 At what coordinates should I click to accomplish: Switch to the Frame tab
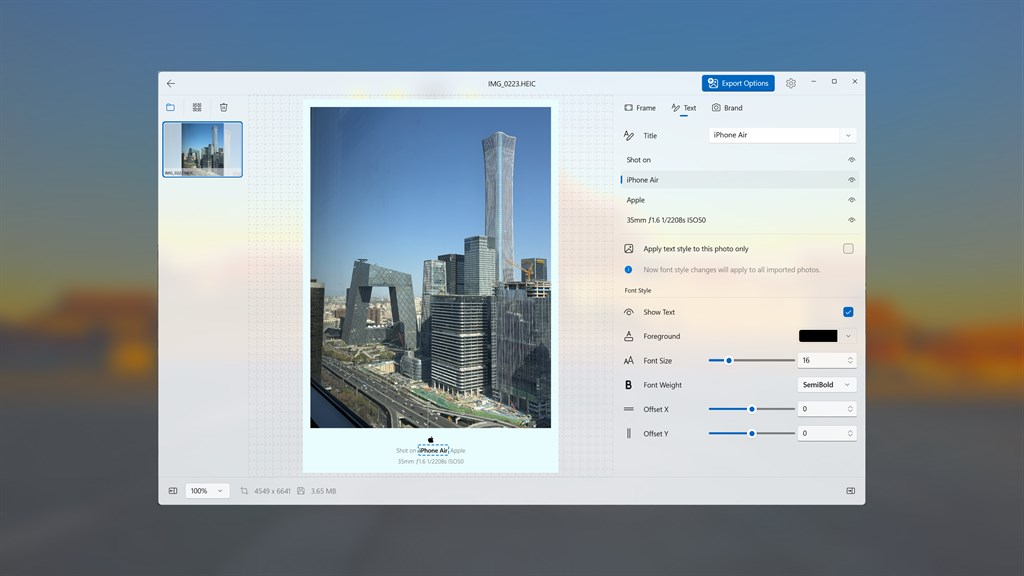[x=640, y=108]
